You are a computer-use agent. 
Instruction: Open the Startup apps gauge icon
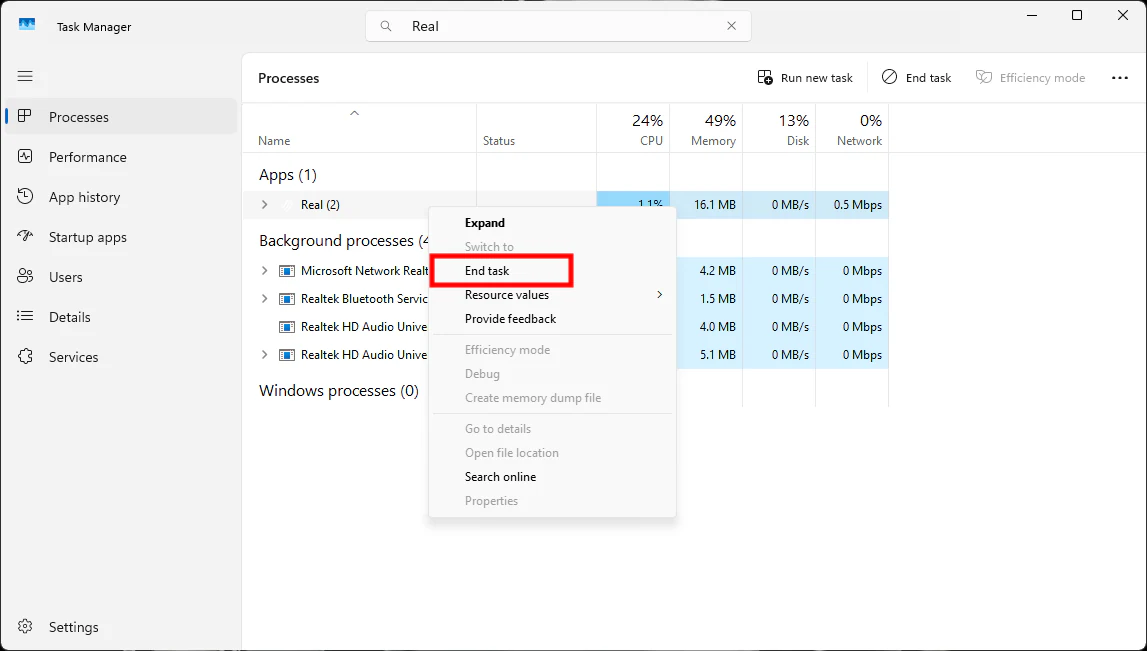(25, 236)
